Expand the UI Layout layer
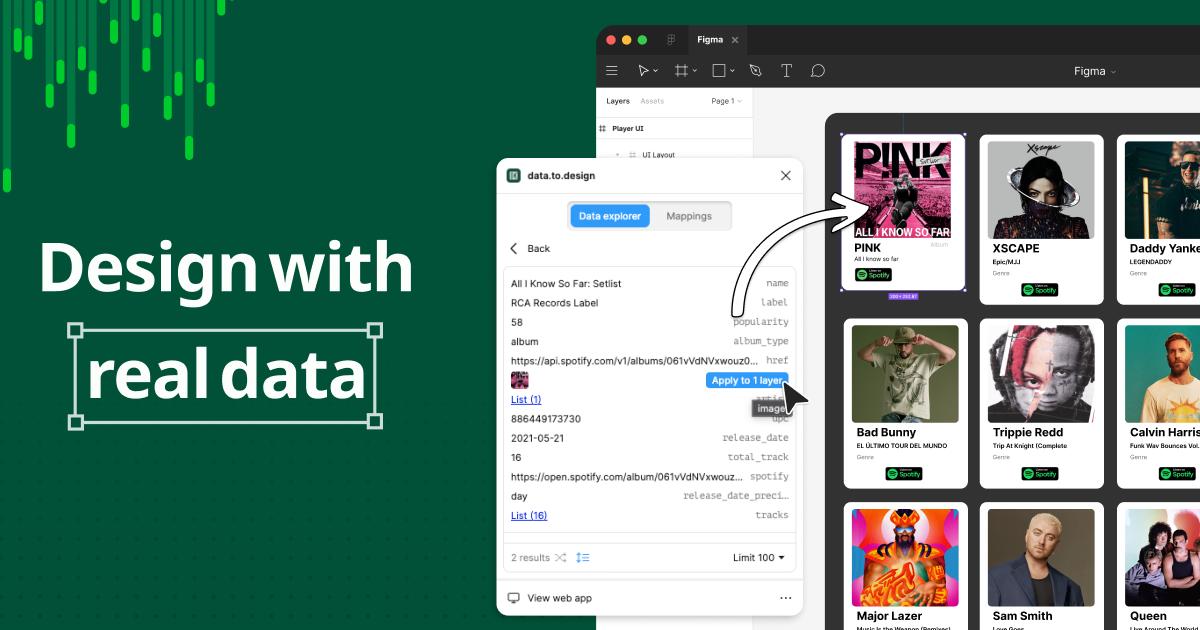Screen dimensions: 1200x630 [617, 155]
